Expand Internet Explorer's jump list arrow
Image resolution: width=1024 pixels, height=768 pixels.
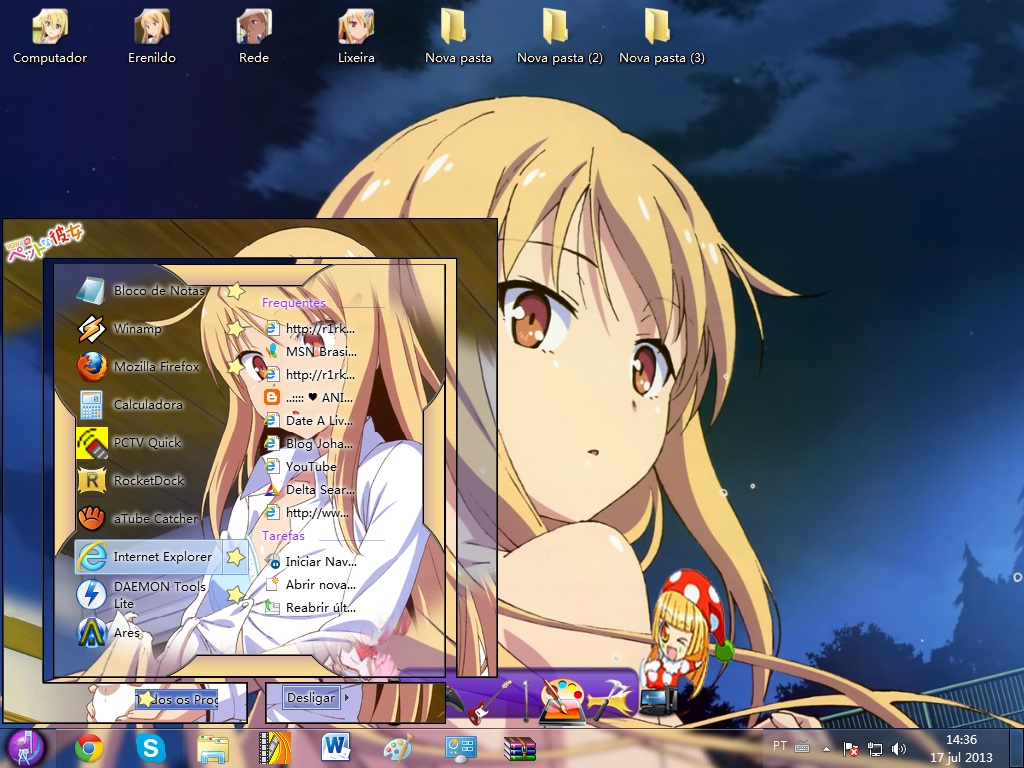coord(236,556)
